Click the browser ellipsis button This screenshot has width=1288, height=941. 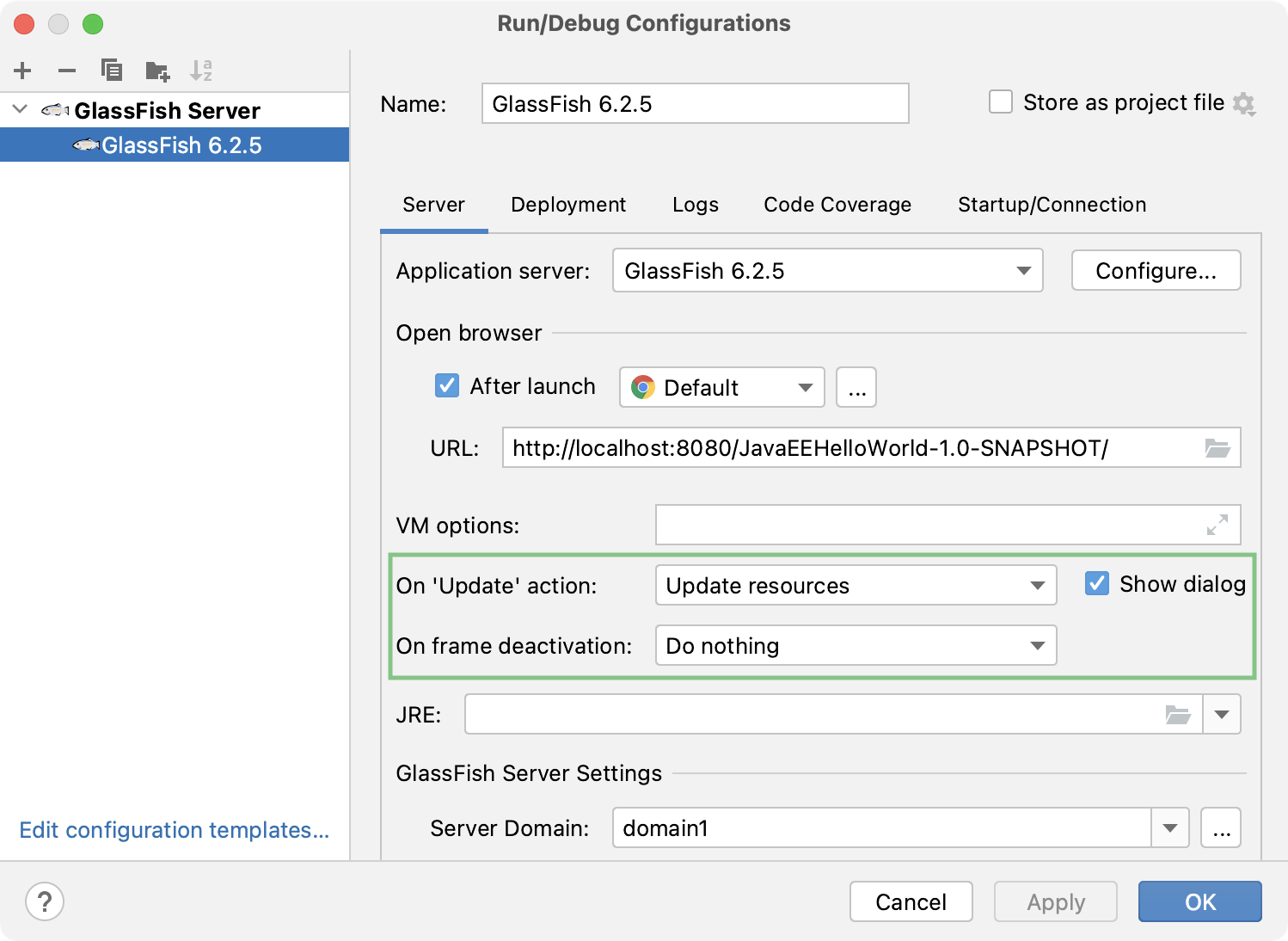pos(856,387)
